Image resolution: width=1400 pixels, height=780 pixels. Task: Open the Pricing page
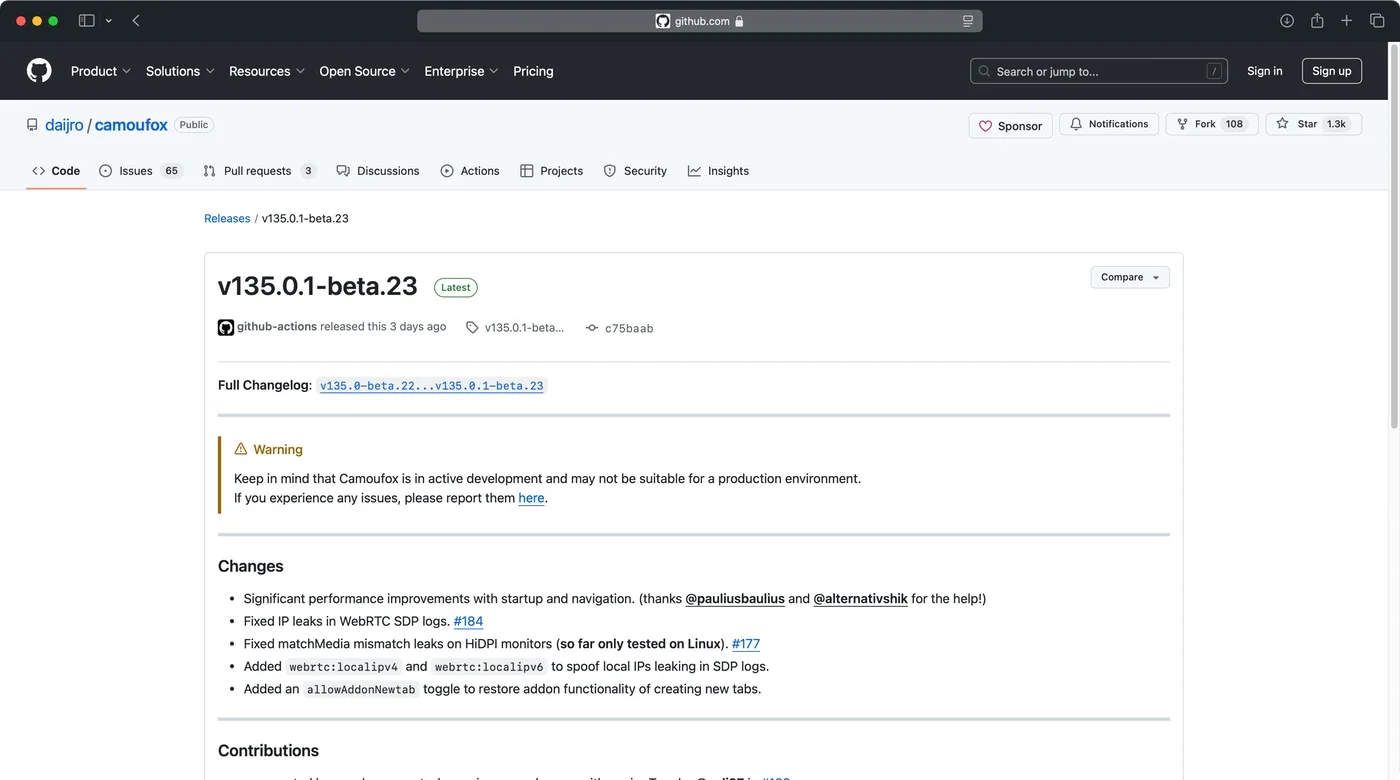tap(533, 71)
